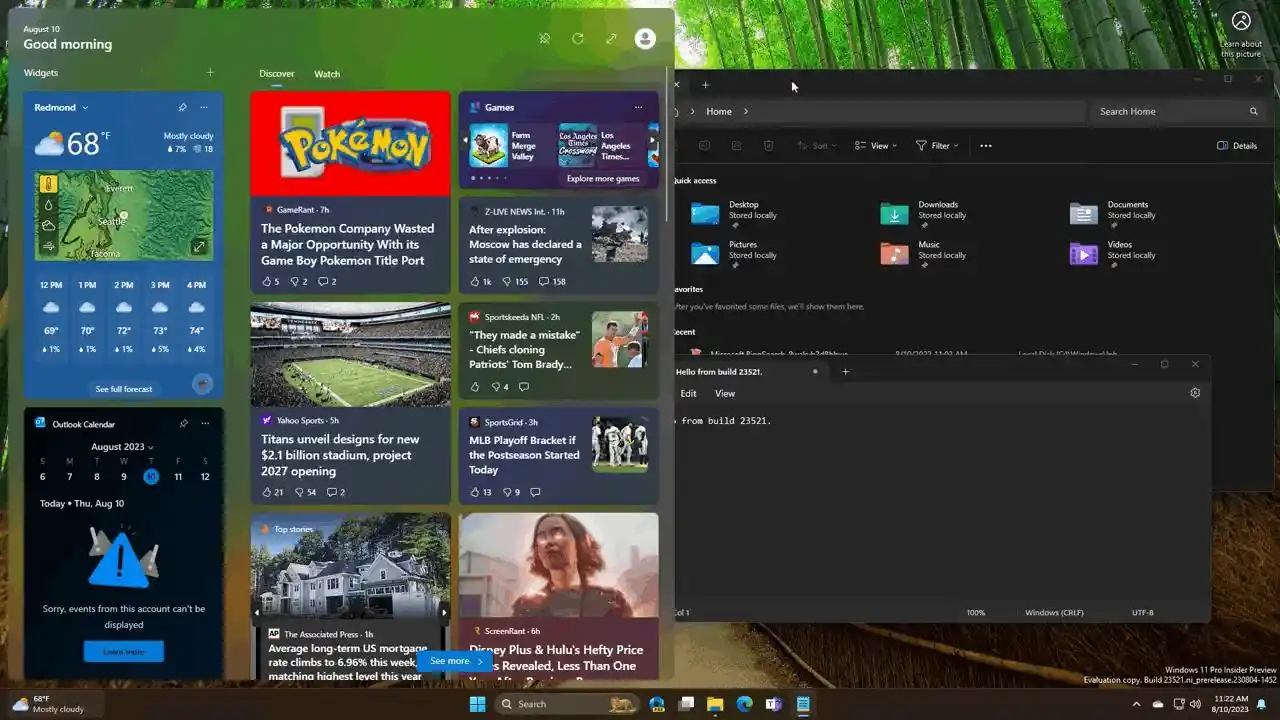The image size is (1280, 720).
Task: Pin the weather widget
Action: point(182,107)
